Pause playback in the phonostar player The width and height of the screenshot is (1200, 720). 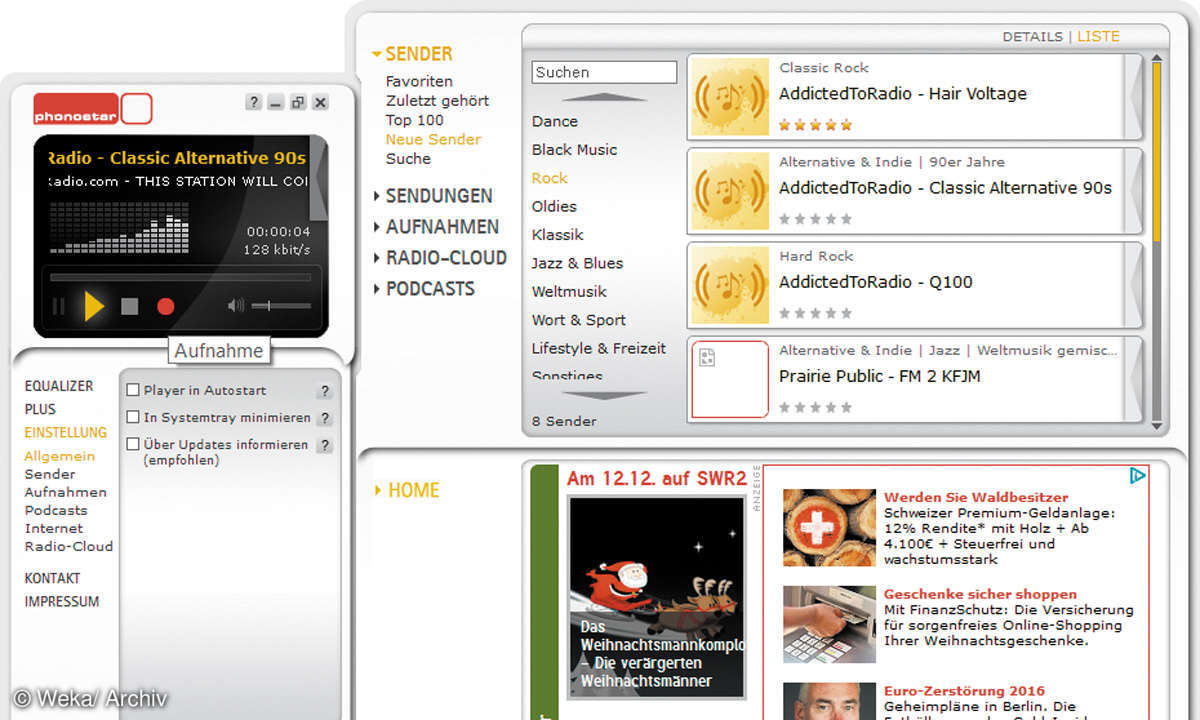pos(58,307)
